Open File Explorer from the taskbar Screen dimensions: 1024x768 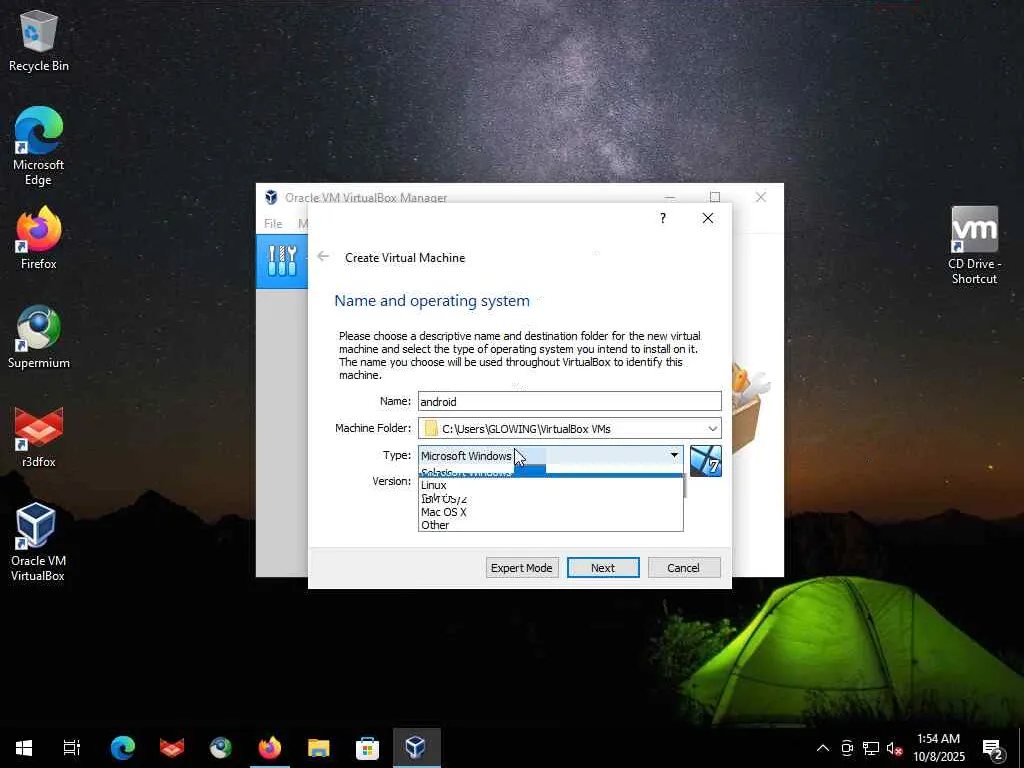click(319, 748)
